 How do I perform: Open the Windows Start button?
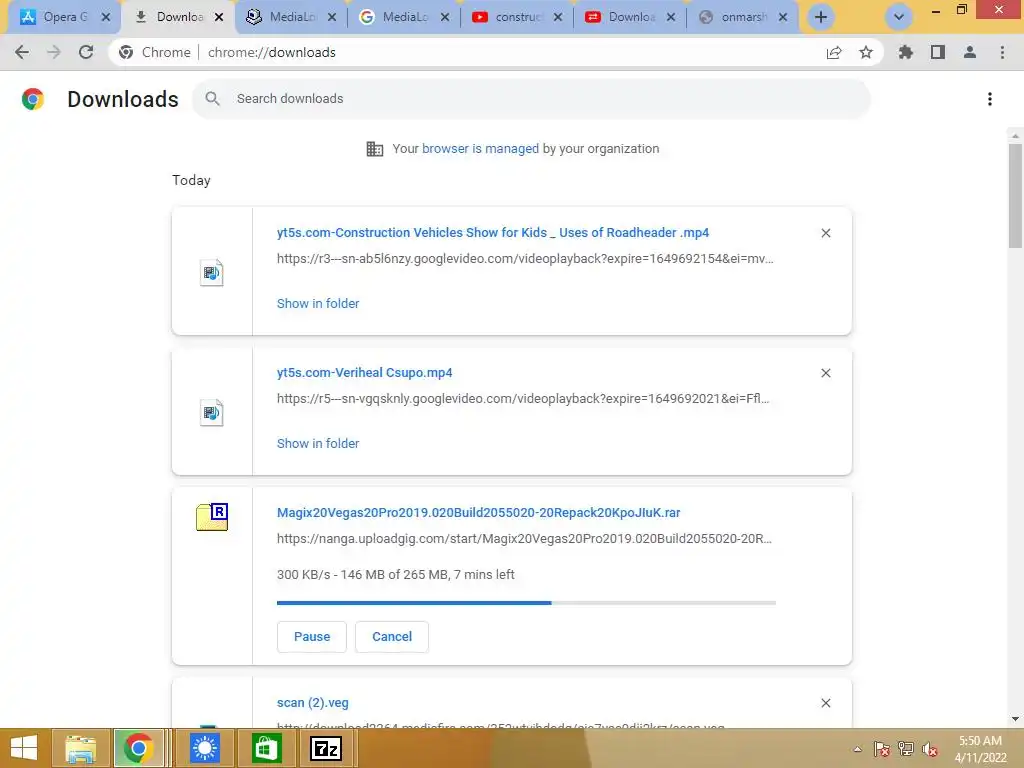pyautogui.click(x=24, y=748)
